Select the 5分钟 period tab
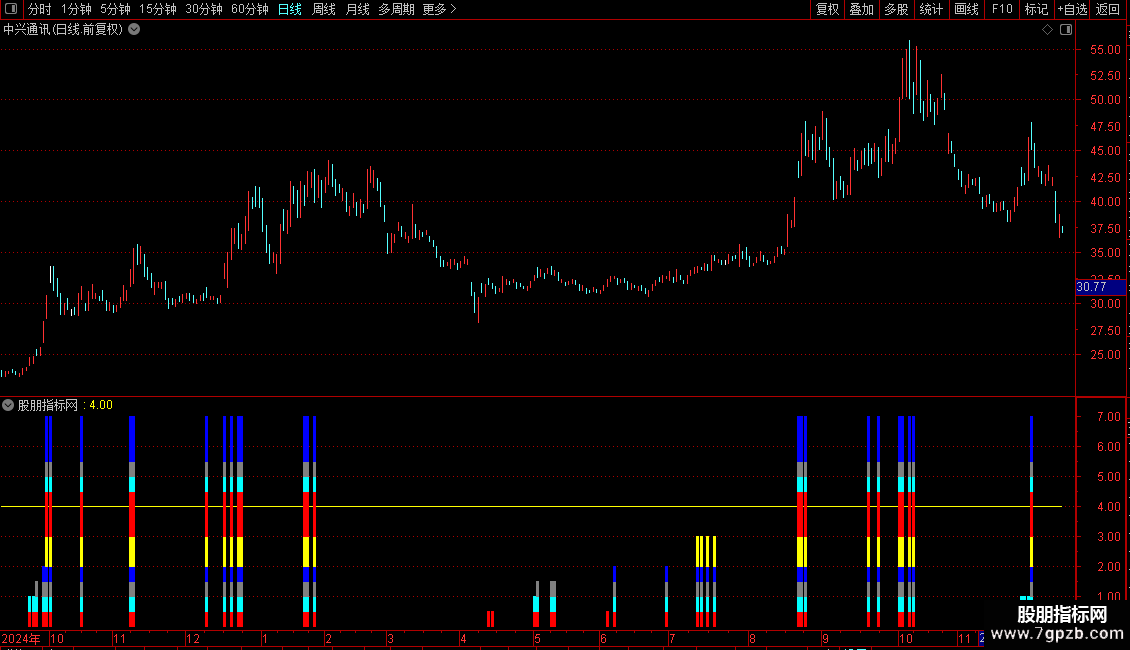 point(115,9)
